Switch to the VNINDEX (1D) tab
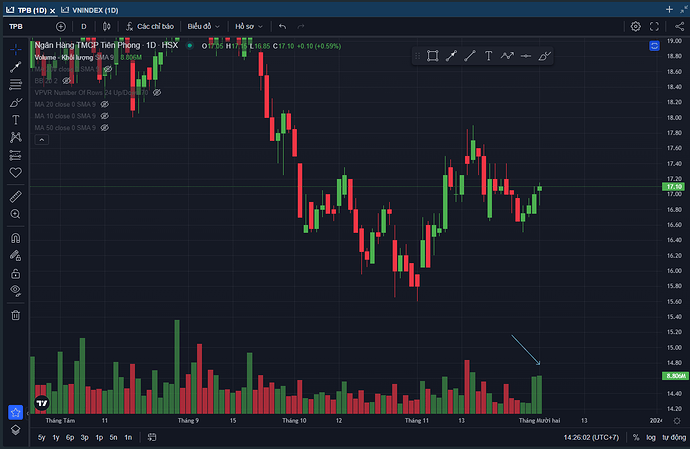690x449 pixels. click(x=93, y=9)
